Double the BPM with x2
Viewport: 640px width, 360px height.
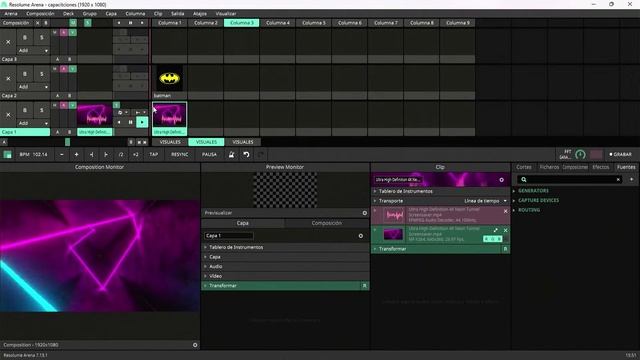pos(136,154)
